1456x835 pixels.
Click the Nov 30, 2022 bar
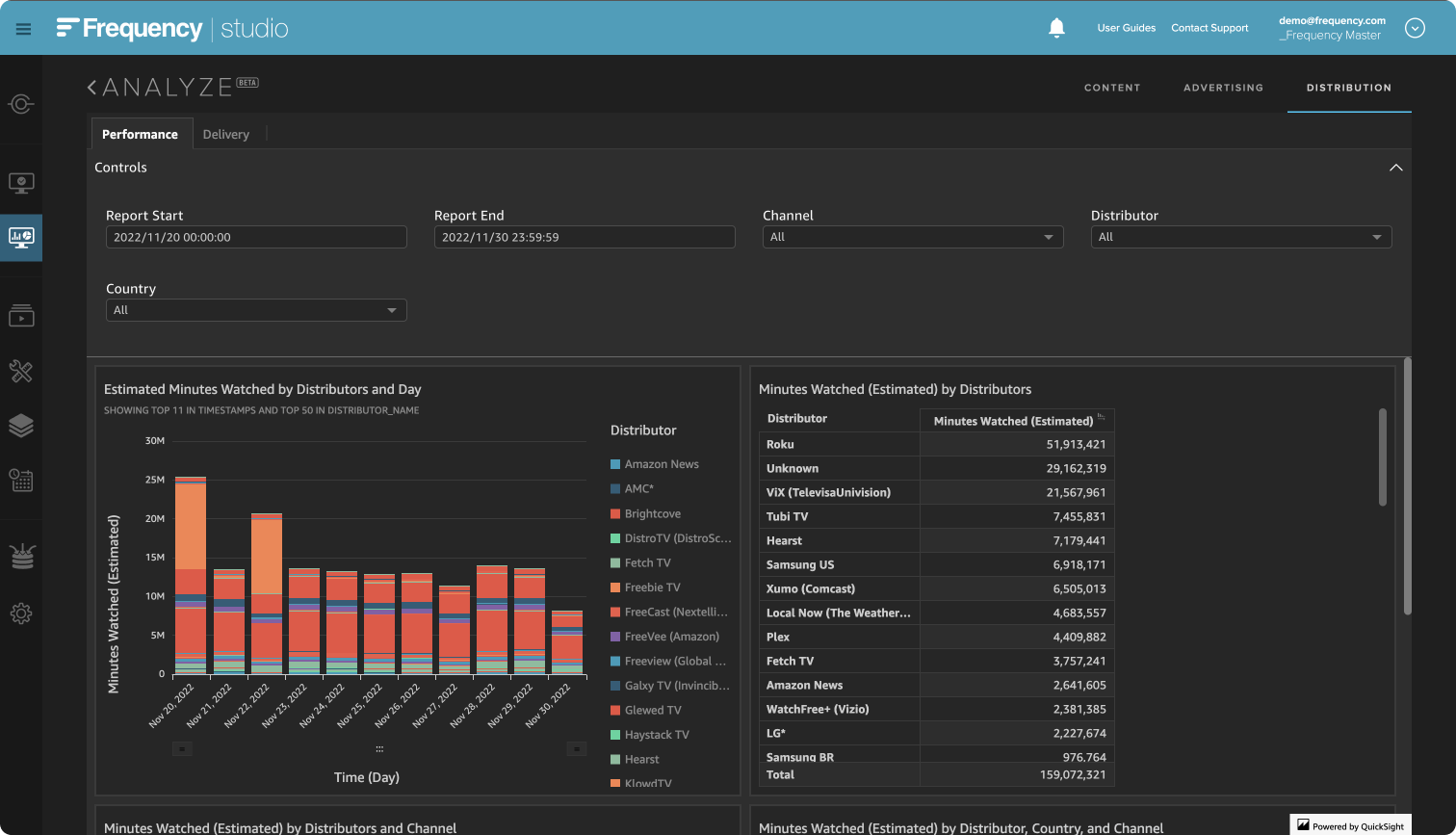566,642
